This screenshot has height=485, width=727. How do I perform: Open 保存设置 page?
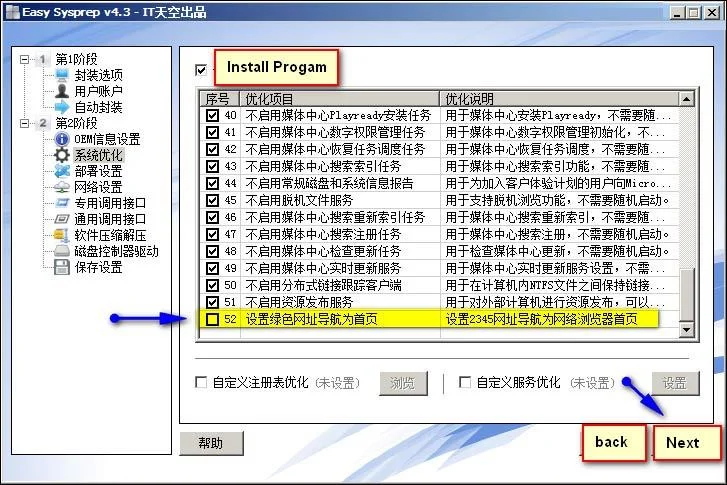tap(99, 267)
